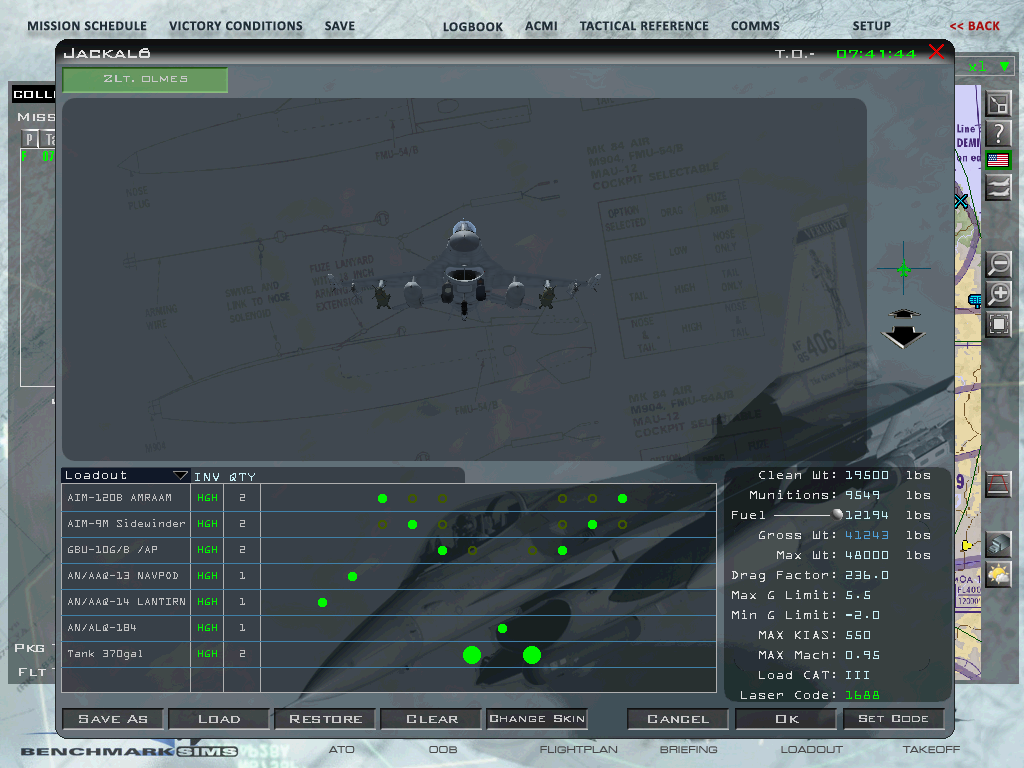Open ATO from bottom bar

(342, 750)
